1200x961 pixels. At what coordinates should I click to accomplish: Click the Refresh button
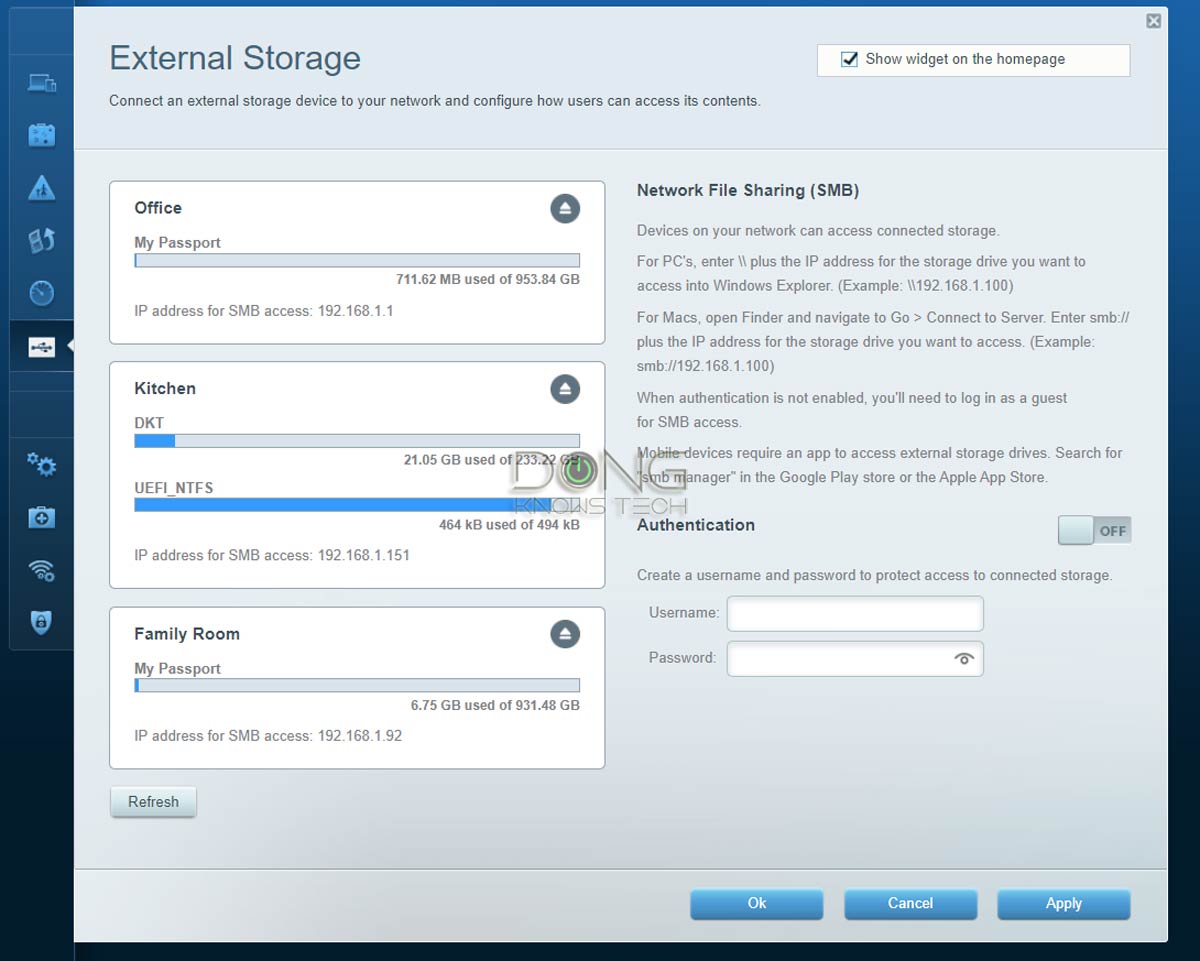coord(153,802)
